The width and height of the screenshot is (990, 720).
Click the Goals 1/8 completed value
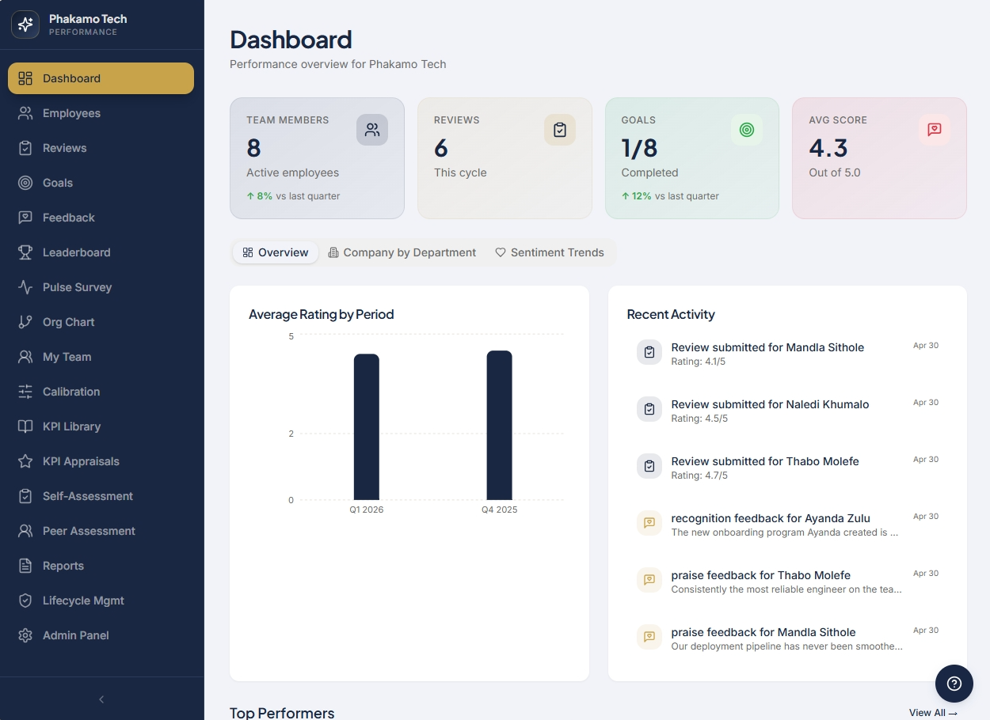click(x=640, y=148)
